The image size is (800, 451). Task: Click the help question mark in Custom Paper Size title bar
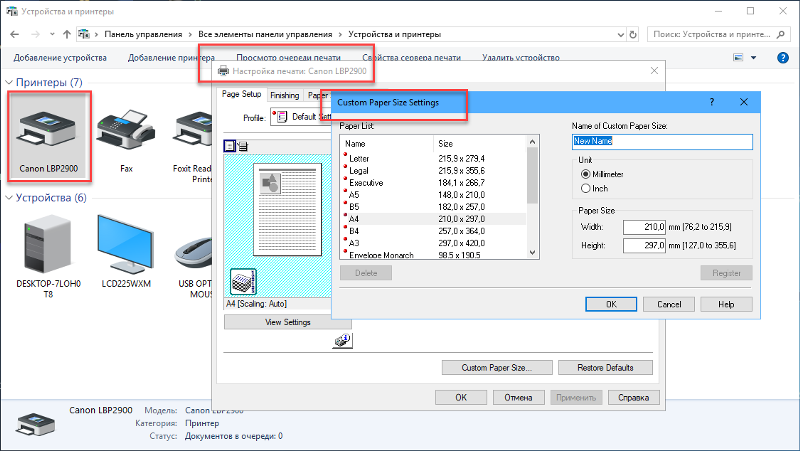click(x=711, y=102)
